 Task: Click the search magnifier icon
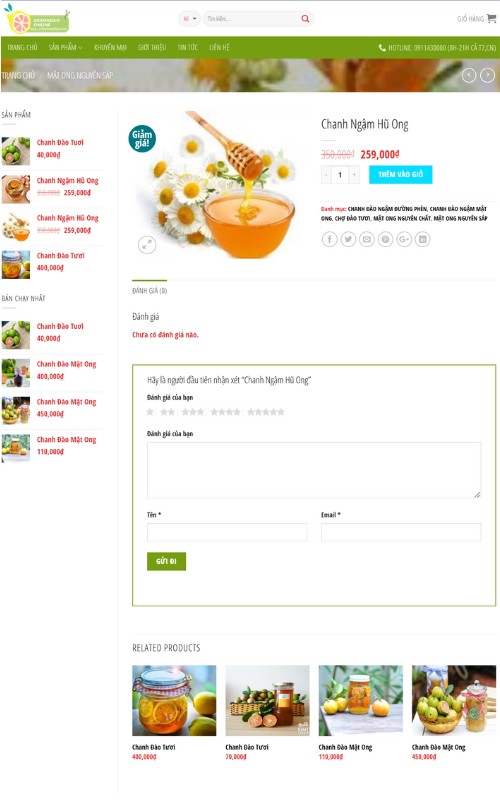click(305, 19)
